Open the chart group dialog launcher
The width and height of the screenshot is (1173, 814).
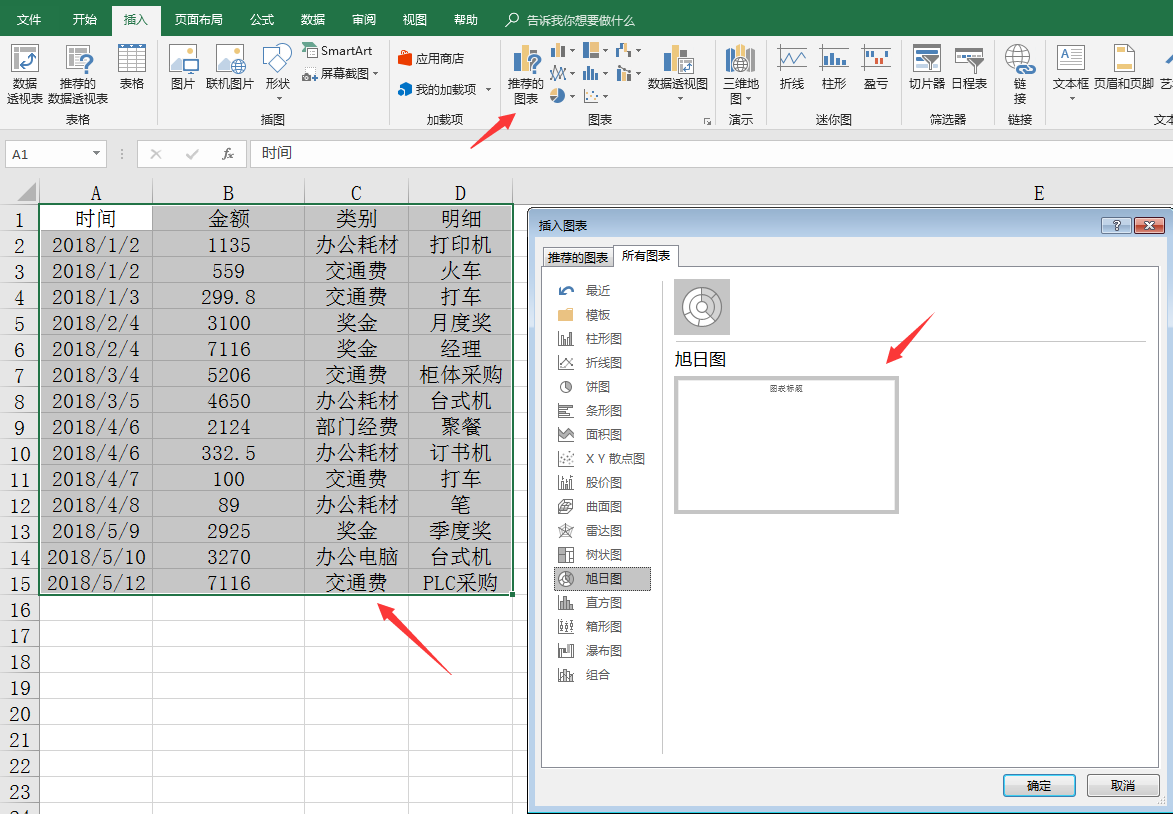[707, 120]
